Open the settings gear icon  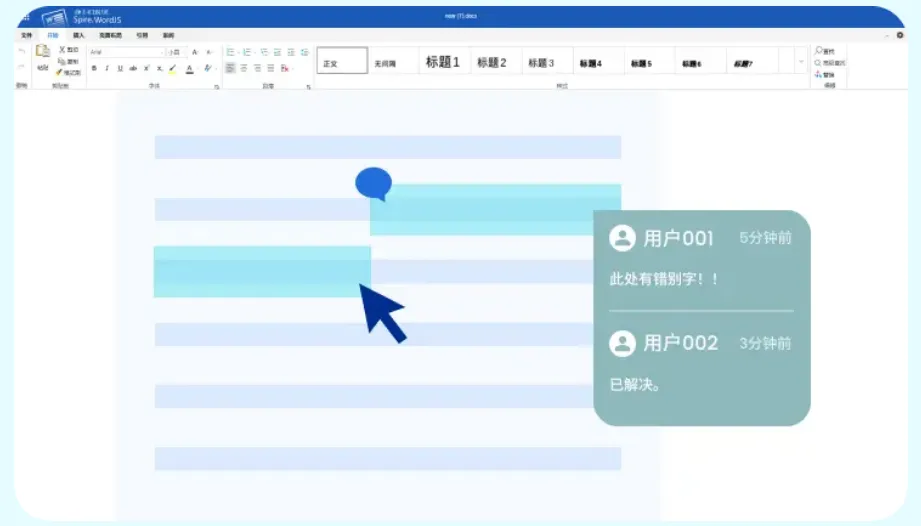(x=900, y=35)
